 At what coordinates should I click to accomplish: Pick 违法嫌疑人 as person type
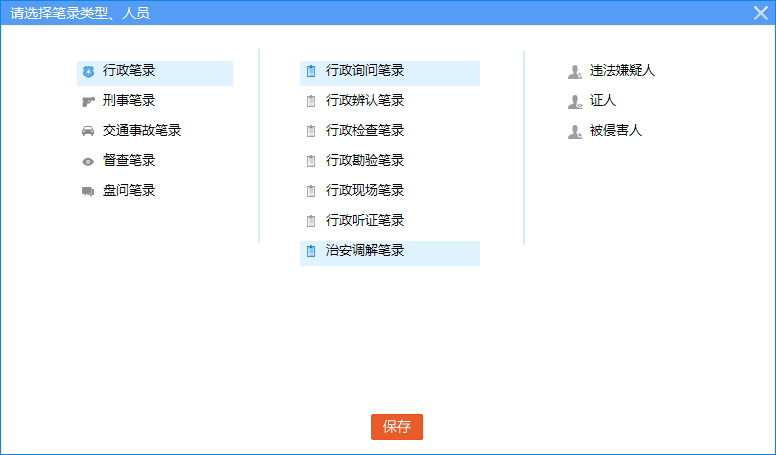click(622, 71)
